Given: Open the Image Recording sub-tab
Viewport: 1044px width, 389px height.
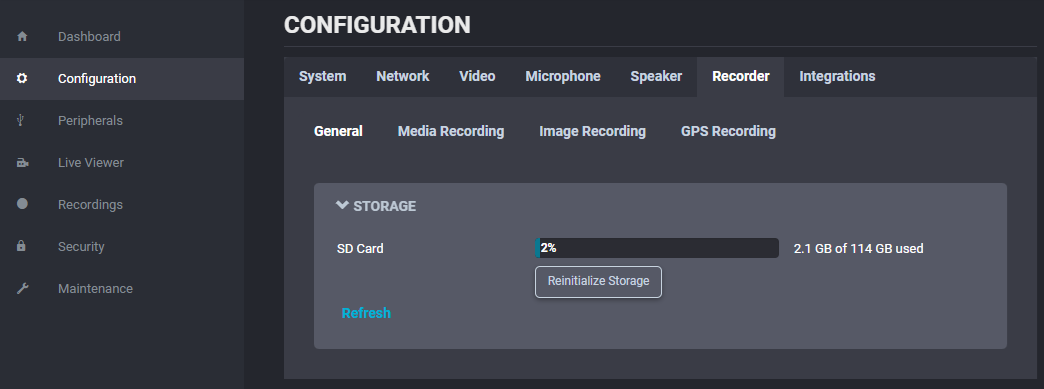Looking at the screenshot, I should [x=593, y=131].
